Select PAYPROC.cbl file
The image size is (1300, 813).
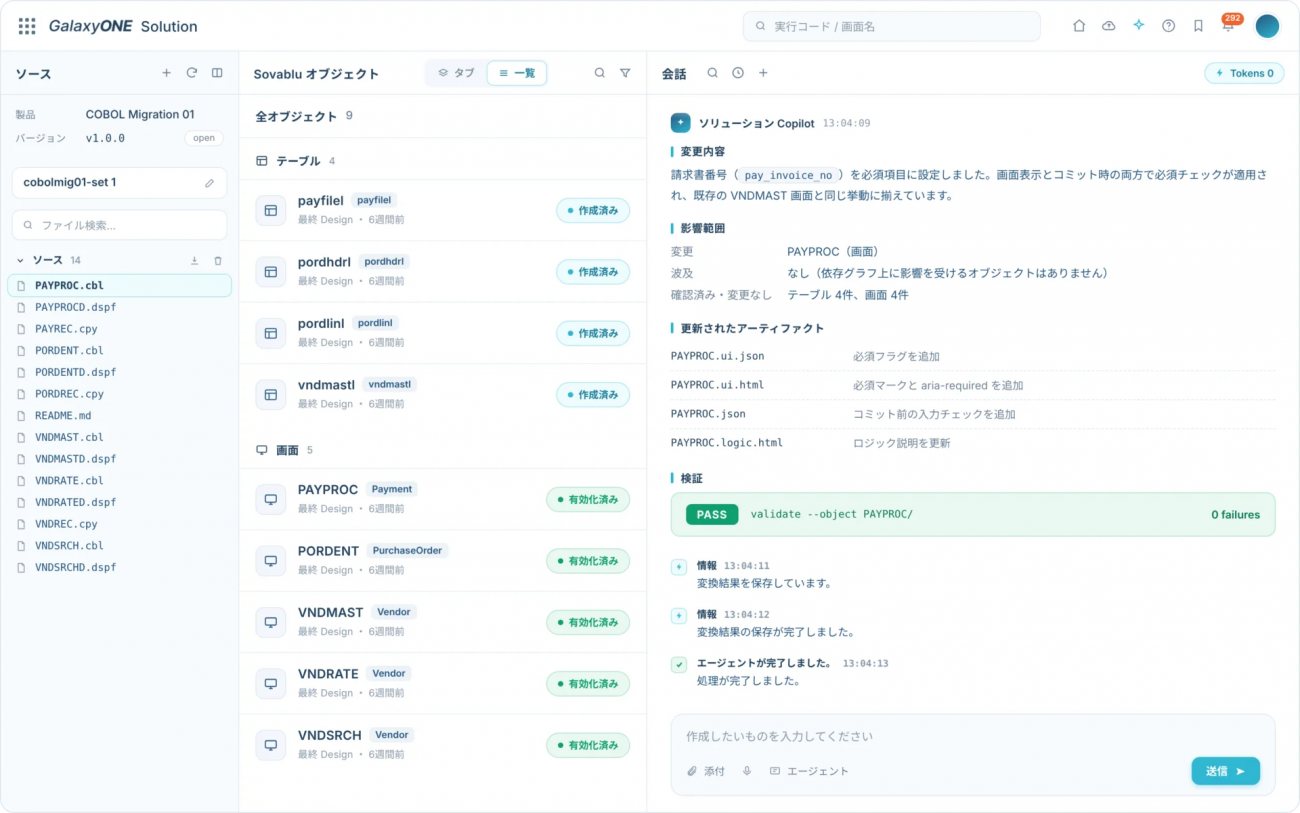(x=119, y=285)
